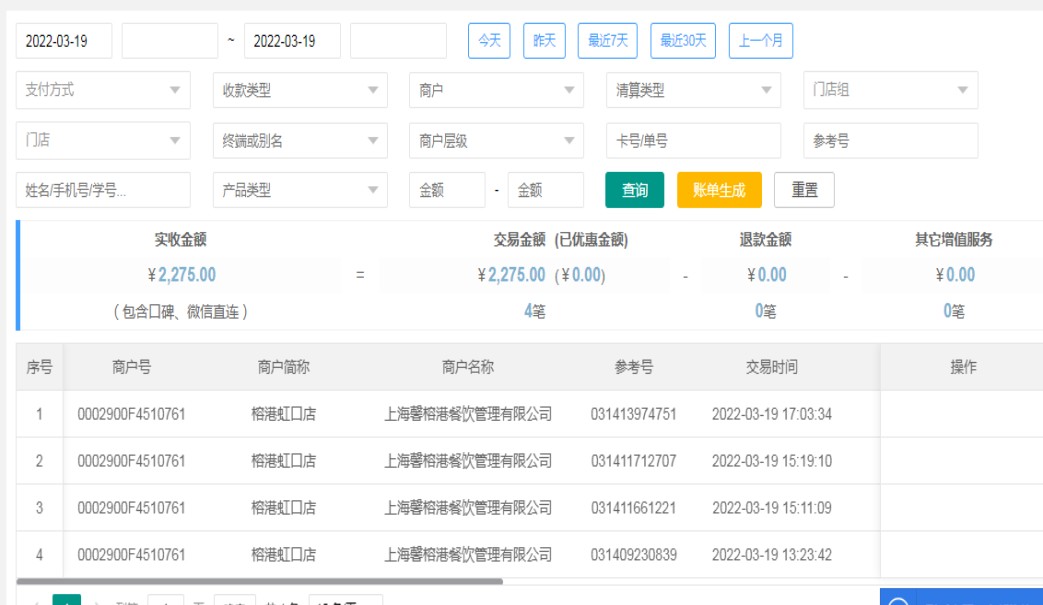Click the 姓名/手机号/学号 input field
Screen dimensions: 1043x605
(103, 190)
